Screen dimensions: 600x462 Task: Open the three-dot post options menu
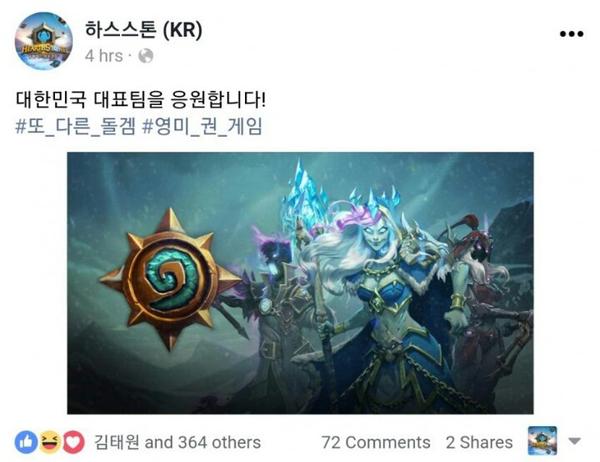571,34
